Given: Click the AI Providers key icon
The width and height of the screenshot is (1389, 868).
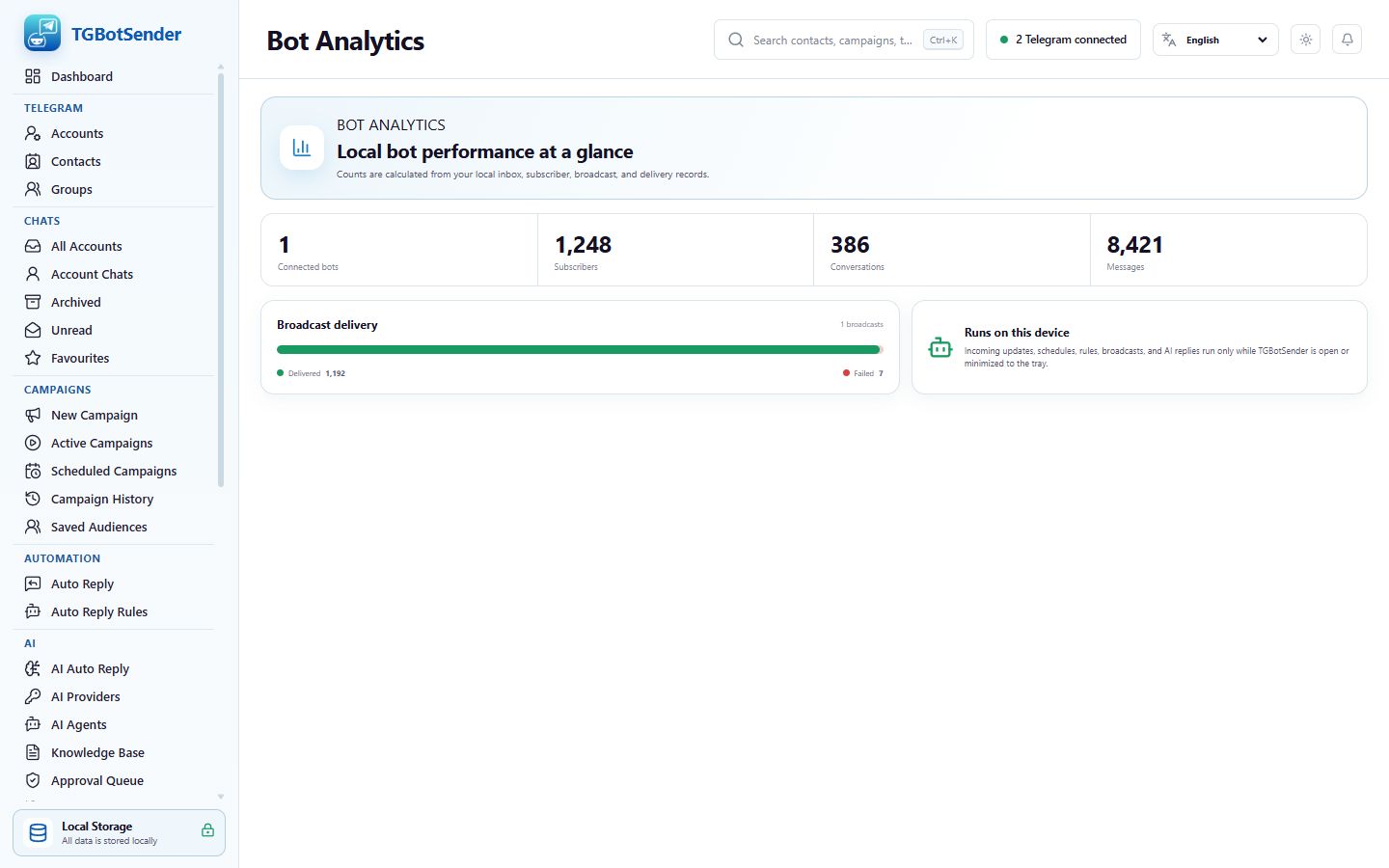Looking at the screenshot, I should [x=33, y=696].
